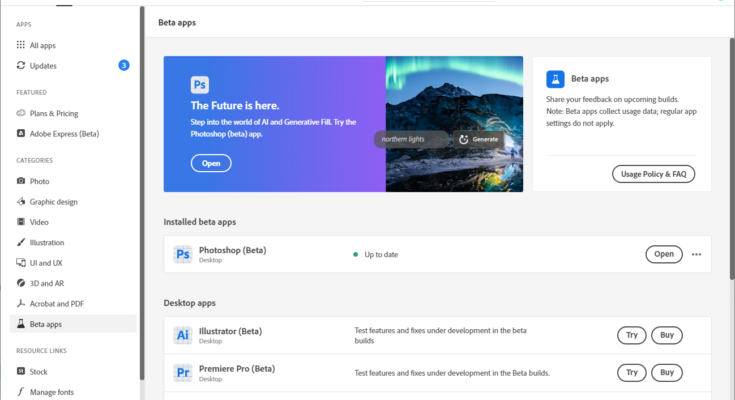
Task: Click the Beta apps flask sidebar icon
Action: [21, 324]
